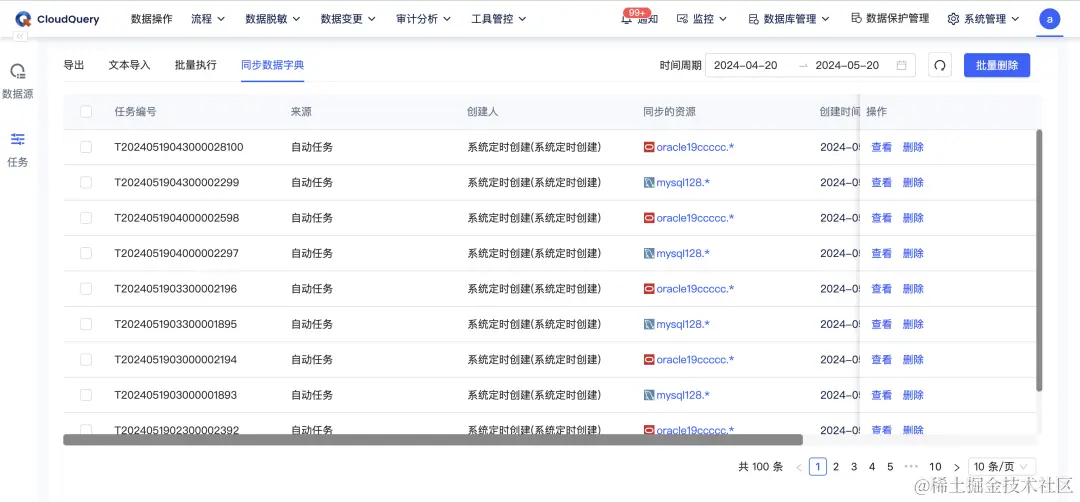Expand the 流程 dropdown menu

pos(208,19)
